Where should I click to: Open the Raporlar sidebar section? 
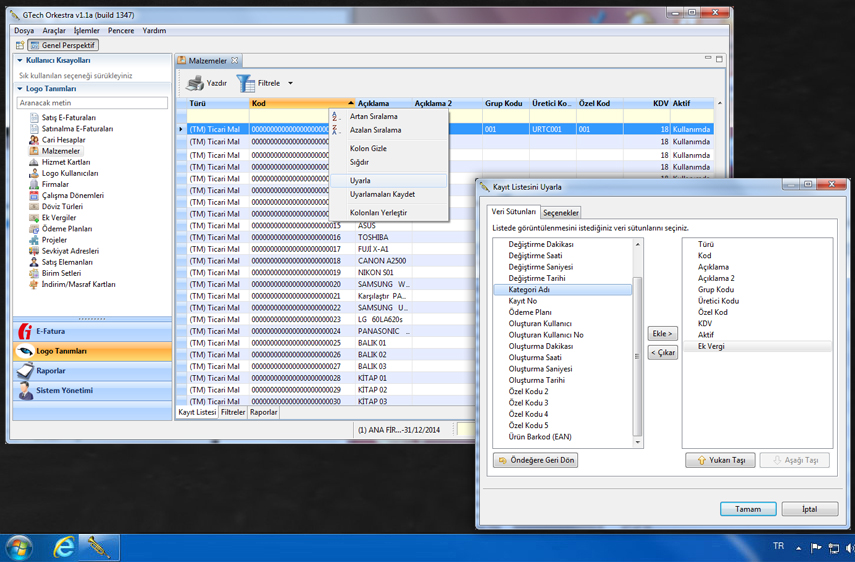[50, 371]
